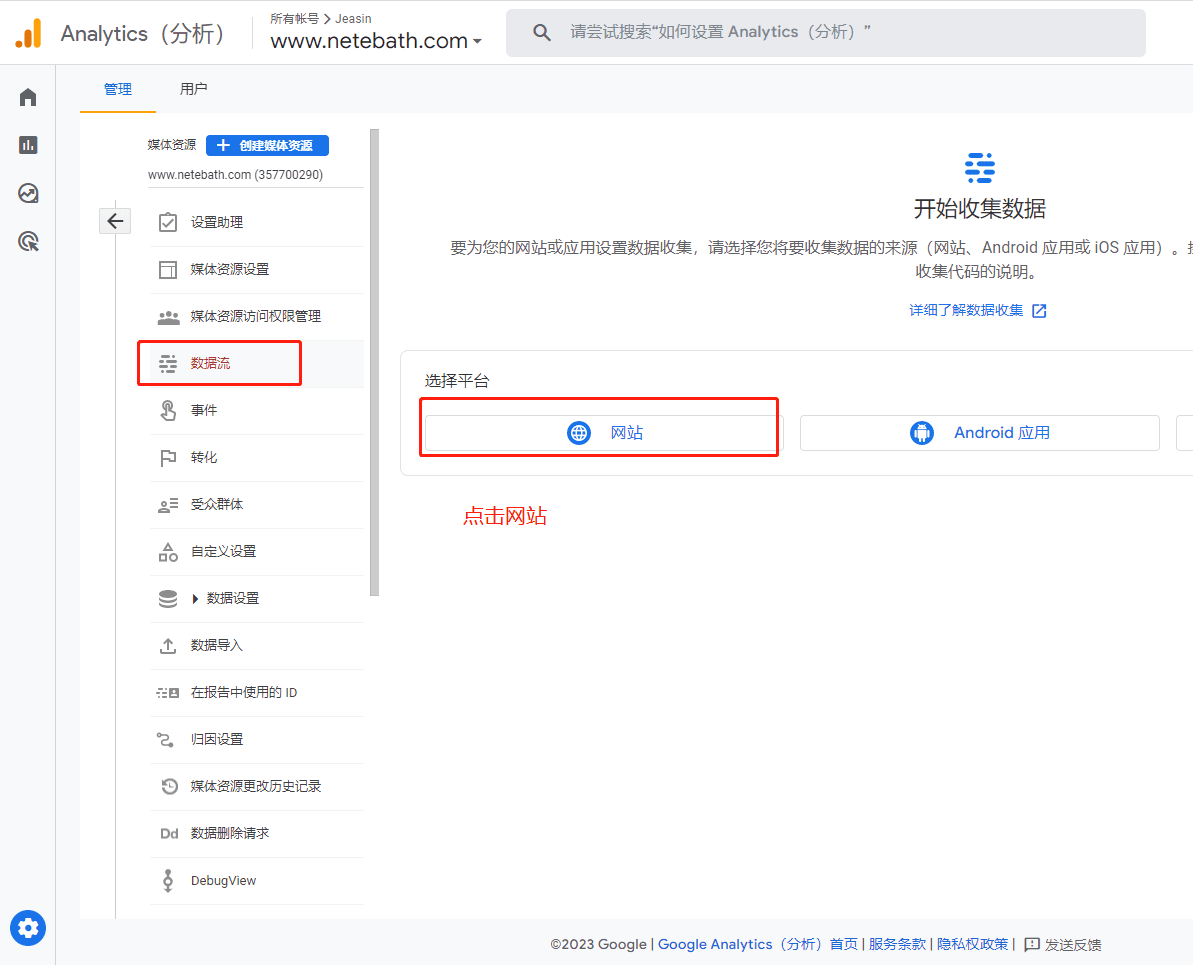This screenshot has height=965, width=1193.
Task: Open the 详细了解数据收集 link
Action: 966,311
